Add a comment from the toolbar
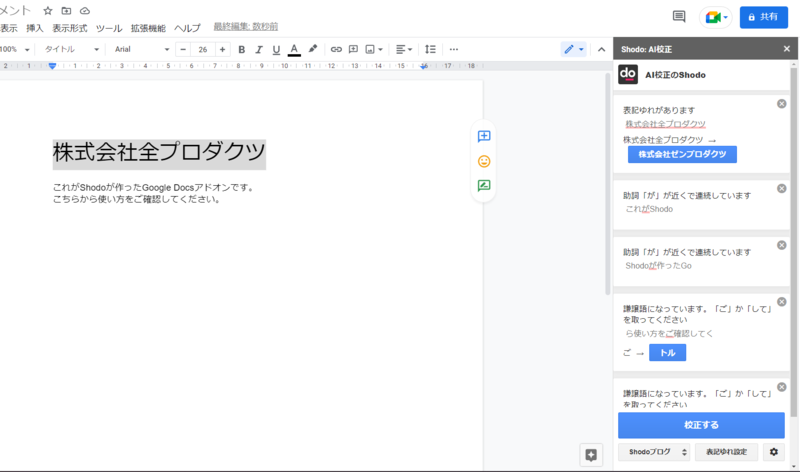This screenshot has width=800, height=472. pyautogui.click(x=353, y=49)
